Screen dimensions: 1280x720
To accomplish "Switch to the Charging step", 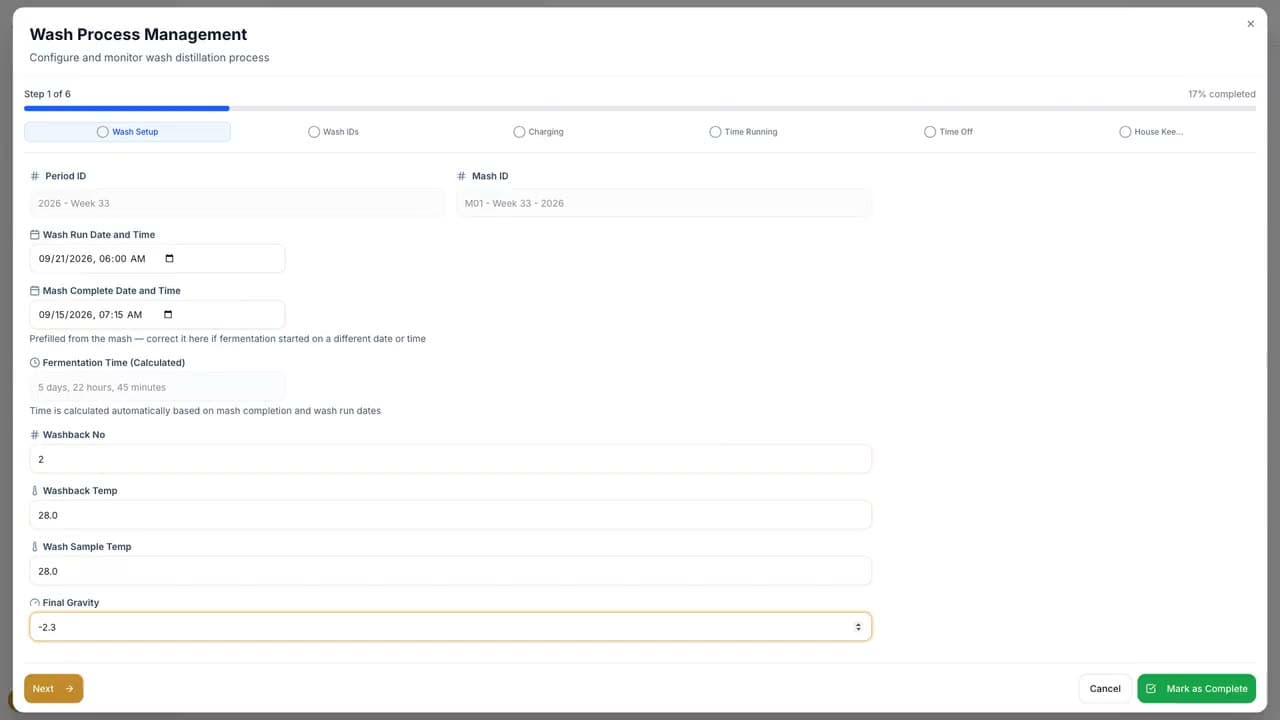I will (538, 132).
